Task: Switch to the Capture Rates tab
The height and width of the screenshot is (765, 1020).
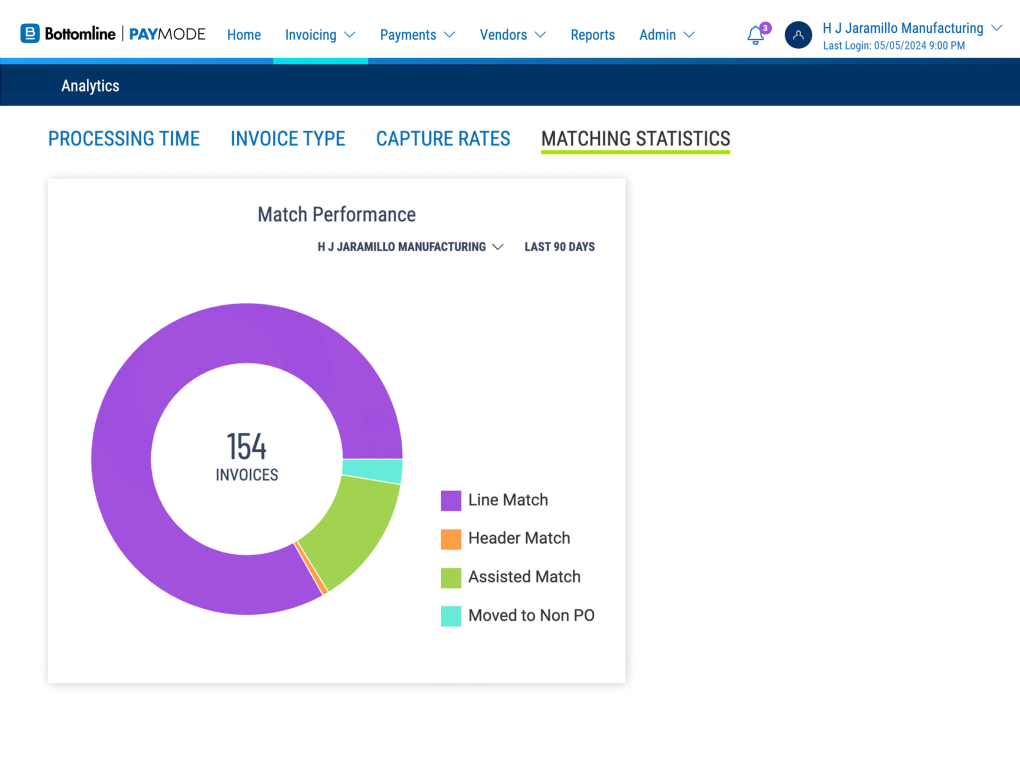Action: 443,139
